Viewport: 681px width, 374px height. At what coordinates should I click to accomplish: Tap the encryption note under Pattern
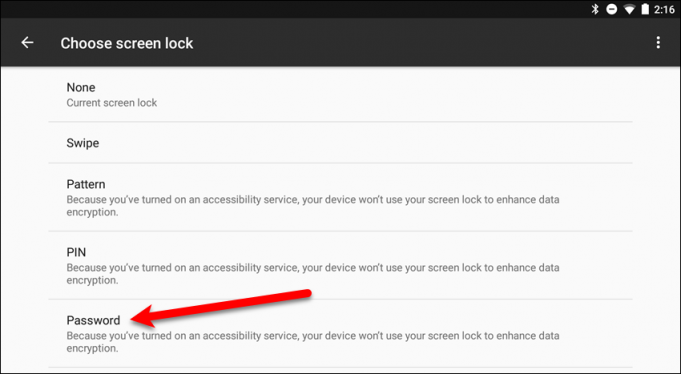313,206
